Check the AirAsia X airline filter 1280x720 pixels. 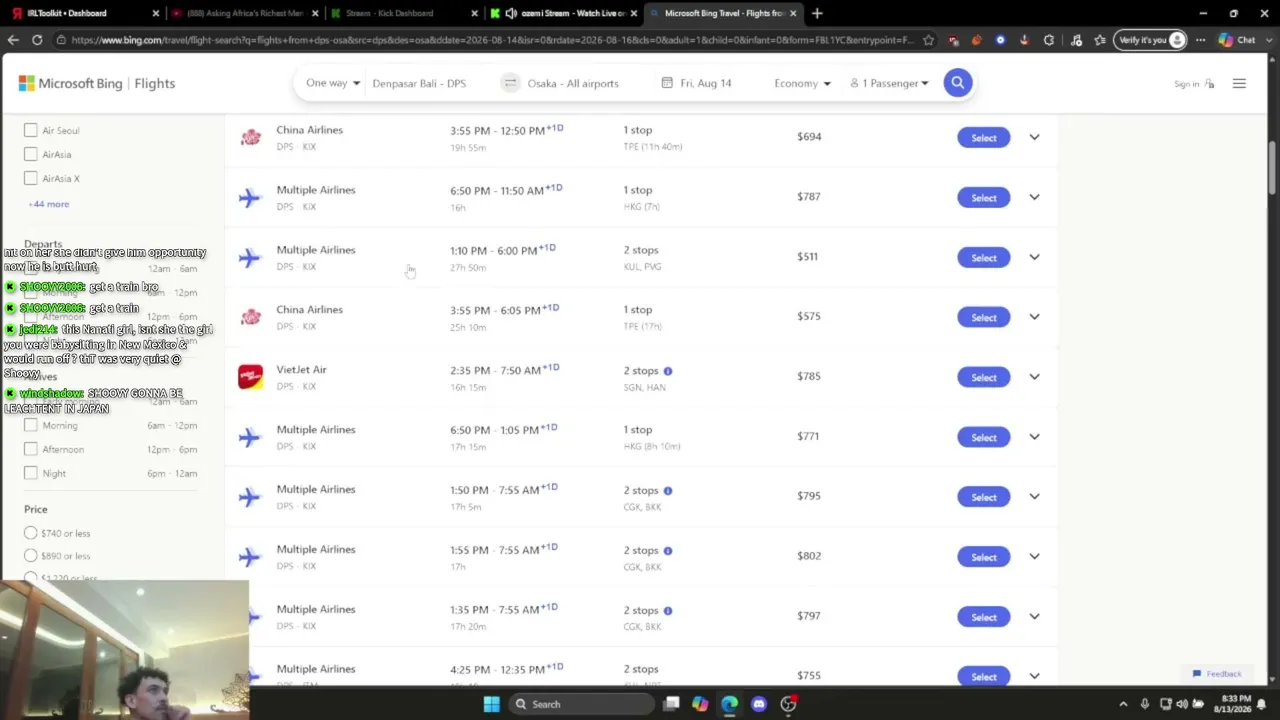point(31,178)
